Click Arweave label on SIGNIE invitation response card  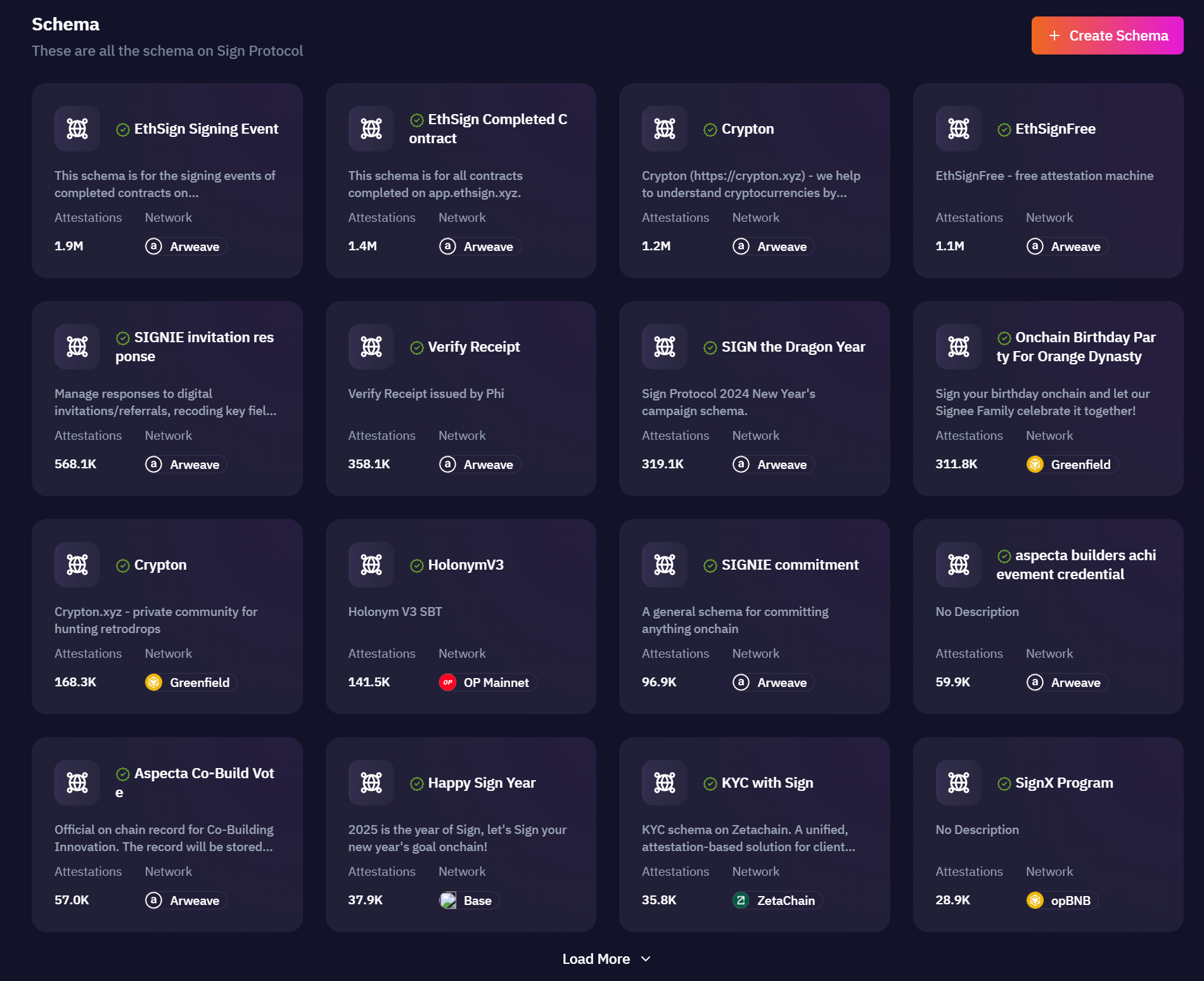(x=195, y=465)
